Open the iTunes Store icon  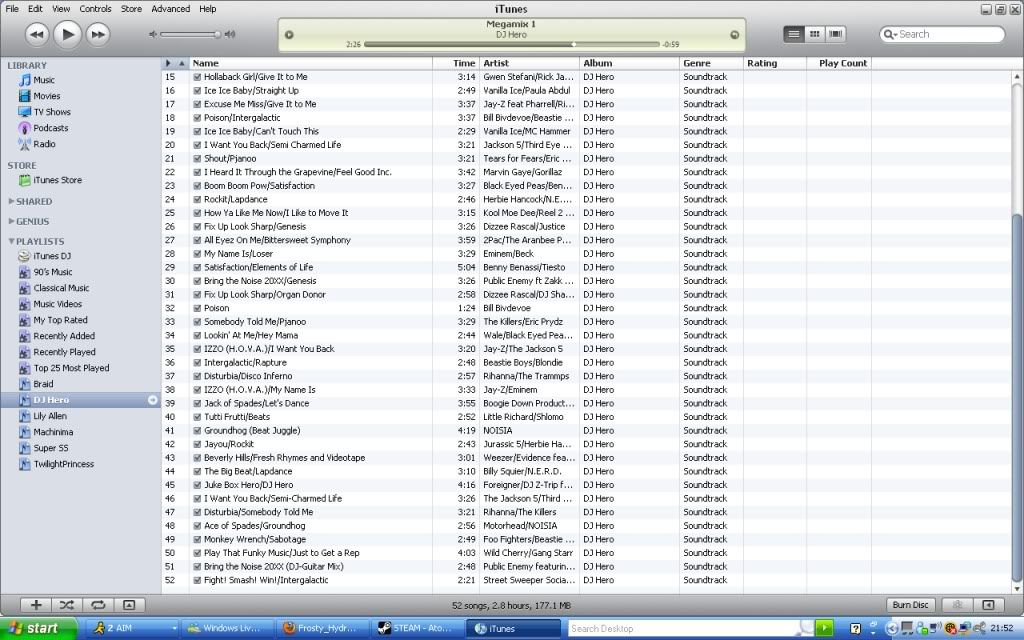(x=25, y=180)
